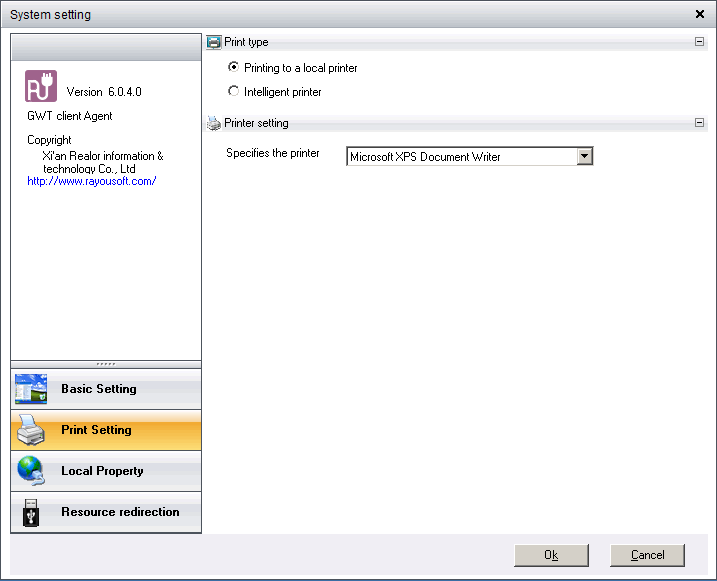Click the Resource redirection USB icon
The width and height of the screenshot is (717, 581).
(x=31, y=512)
